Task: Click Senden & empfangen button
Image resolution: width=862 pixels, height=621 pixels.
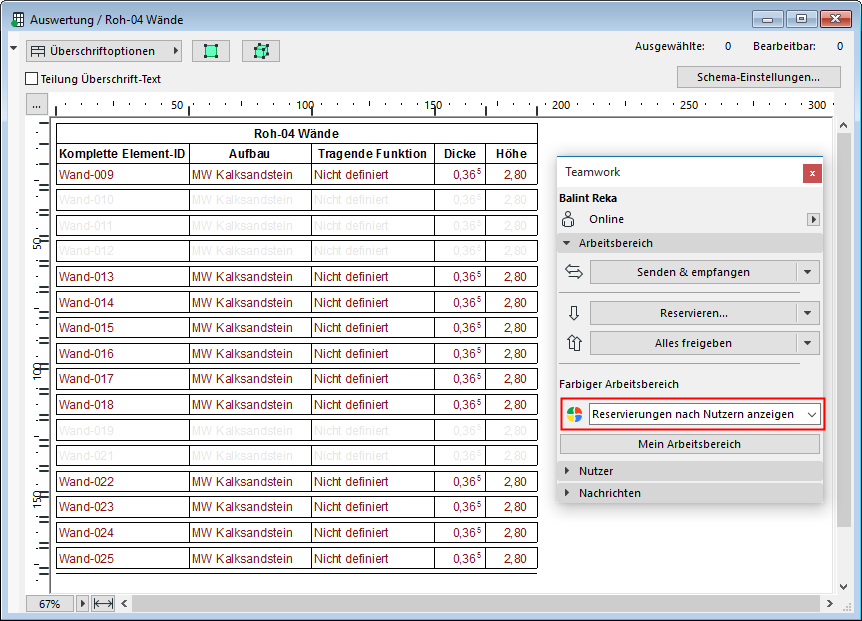Action: [x=693, y=272]
